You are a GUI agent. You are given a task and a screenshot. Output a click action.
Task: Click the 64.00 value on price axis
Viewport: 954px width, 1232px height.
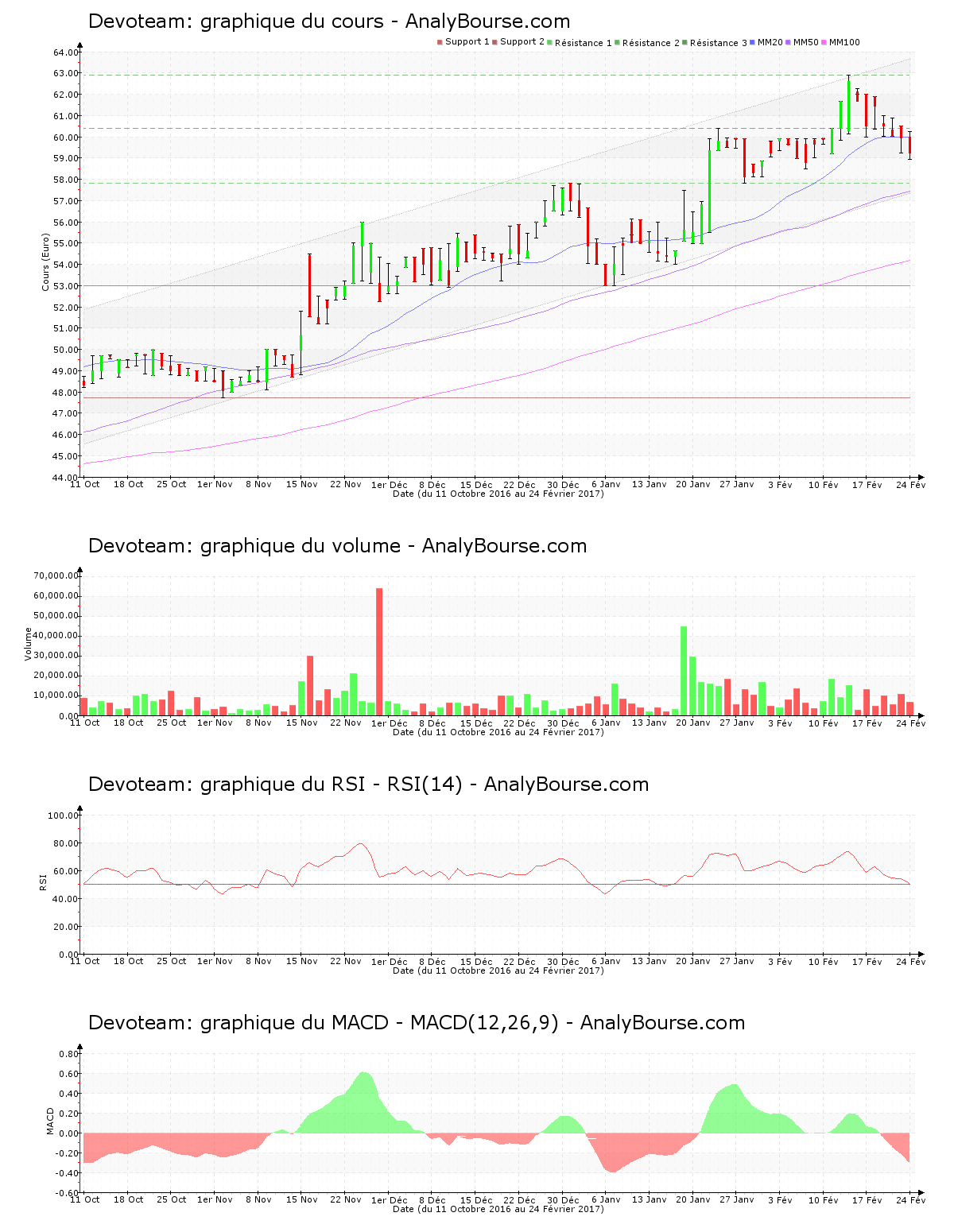point(66,52)
